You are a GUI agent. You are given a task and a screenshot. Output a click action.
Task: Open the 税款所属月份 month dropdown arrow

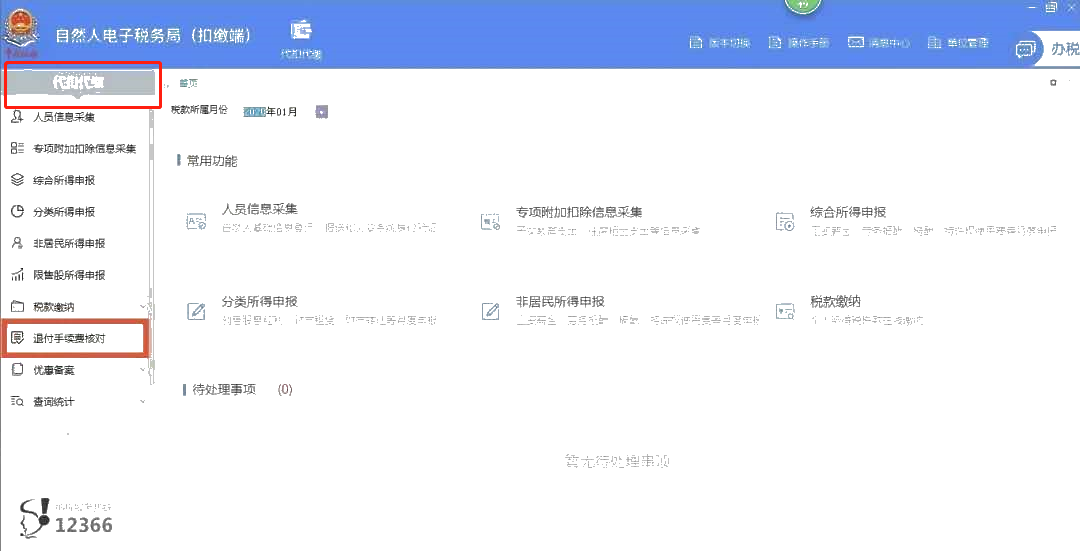322,112
